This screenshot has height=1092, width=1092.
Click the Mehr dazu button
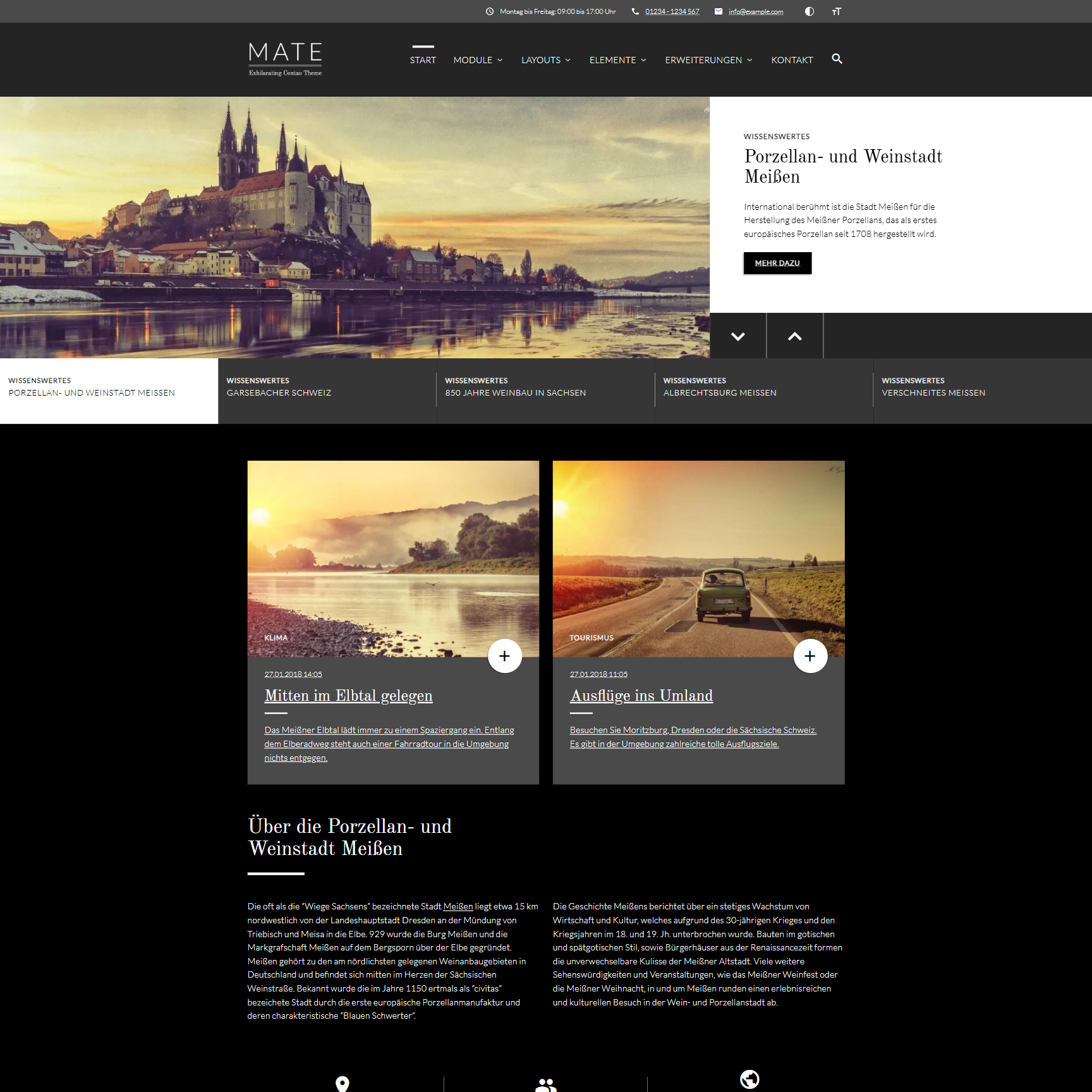coord(777,263)
